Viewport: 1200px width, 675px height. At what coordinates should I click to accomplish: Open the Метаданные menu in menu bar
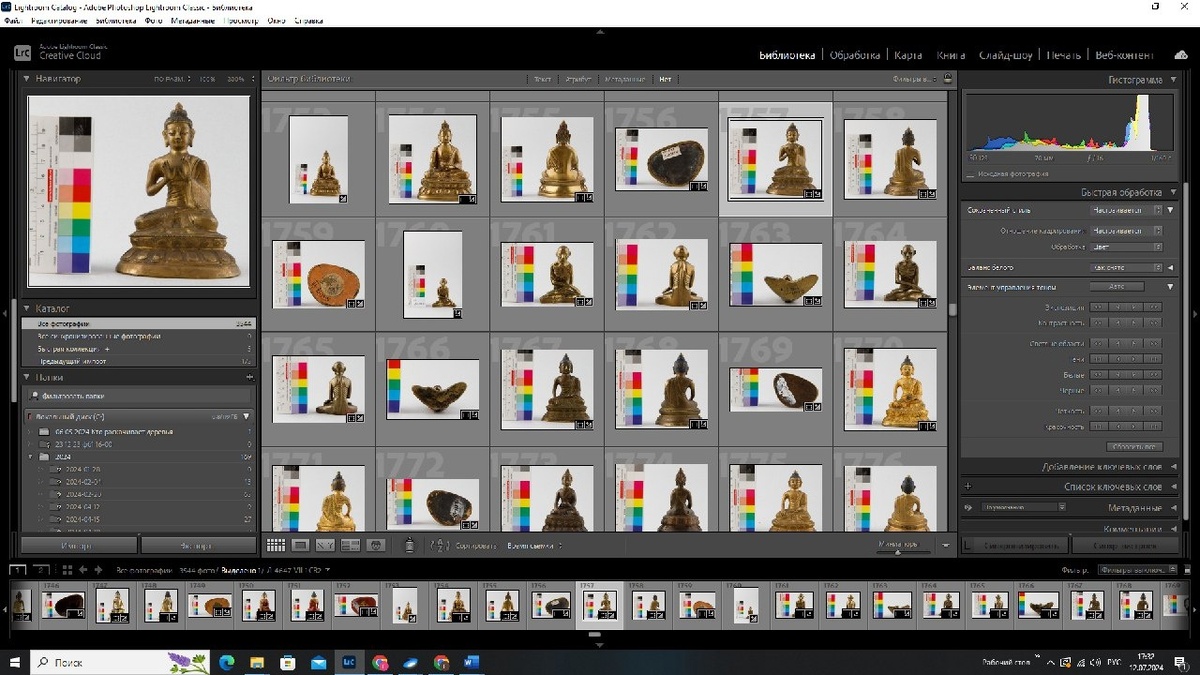coord(192,20)
